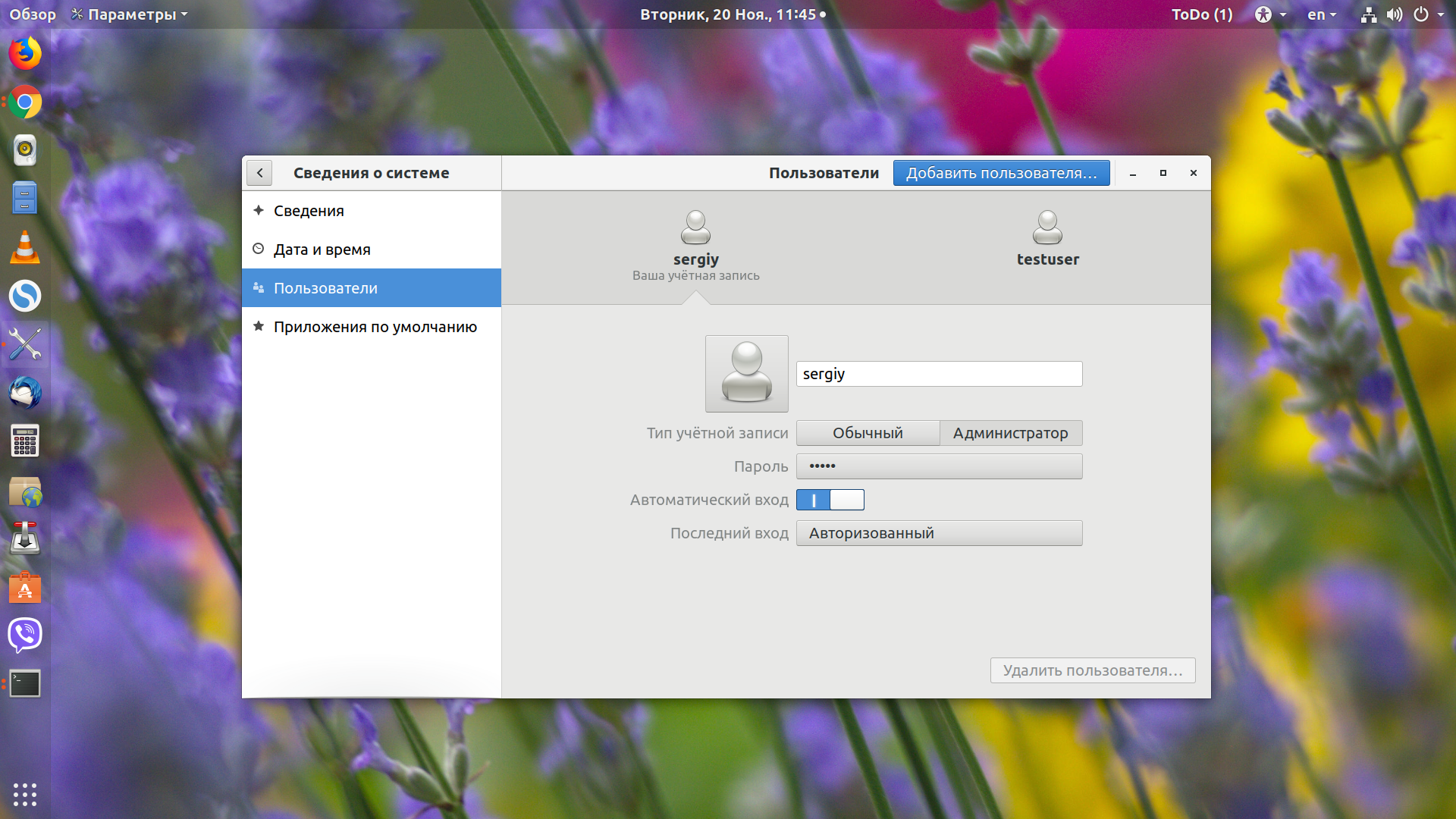This screenshot has height=819, width=1456.
Task: Expand the Параметры app menu
Action: pos(129,14)
